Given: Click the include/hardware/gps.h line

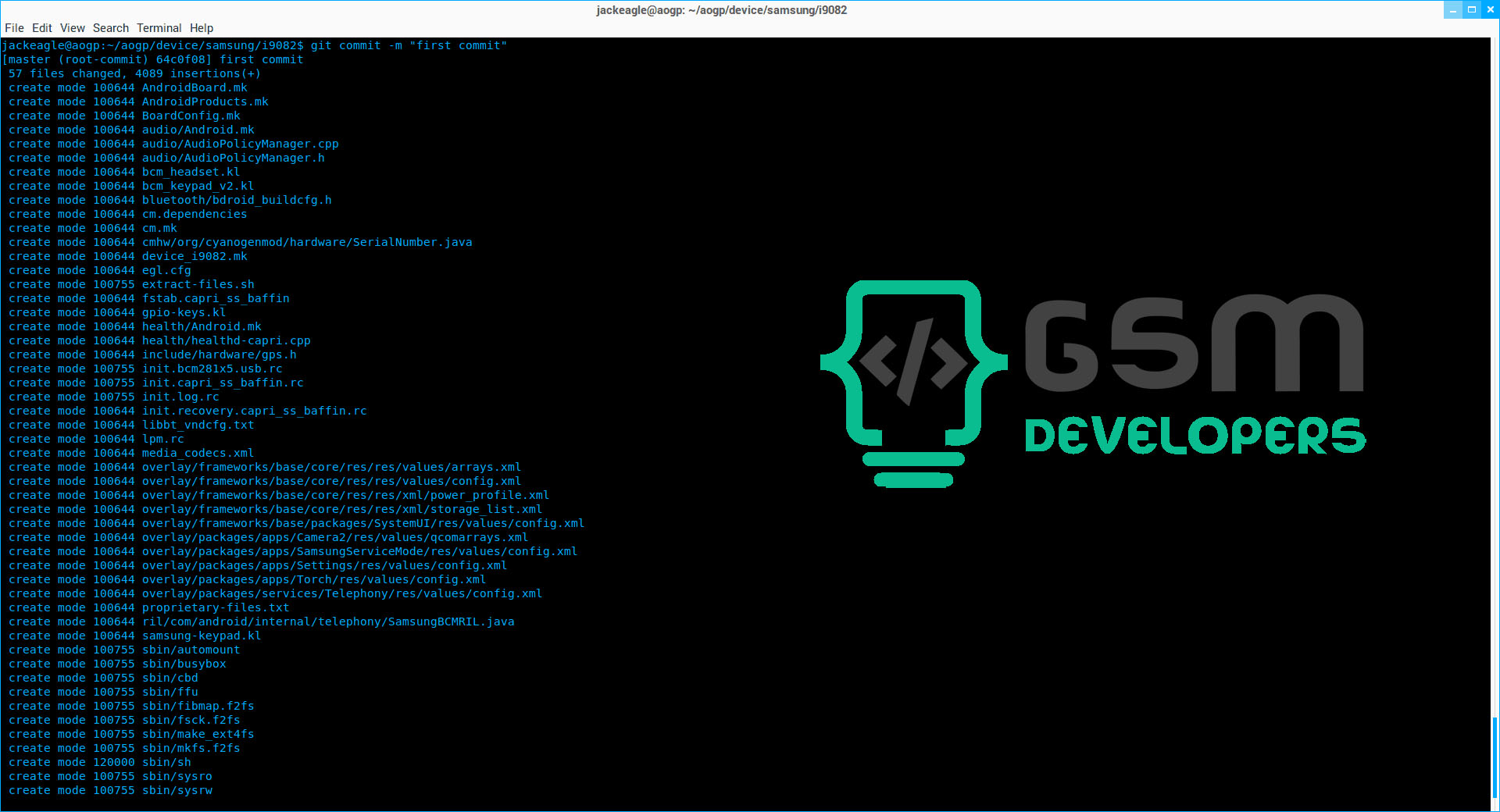Looking at the screenshot, I should tap(152, 354).
